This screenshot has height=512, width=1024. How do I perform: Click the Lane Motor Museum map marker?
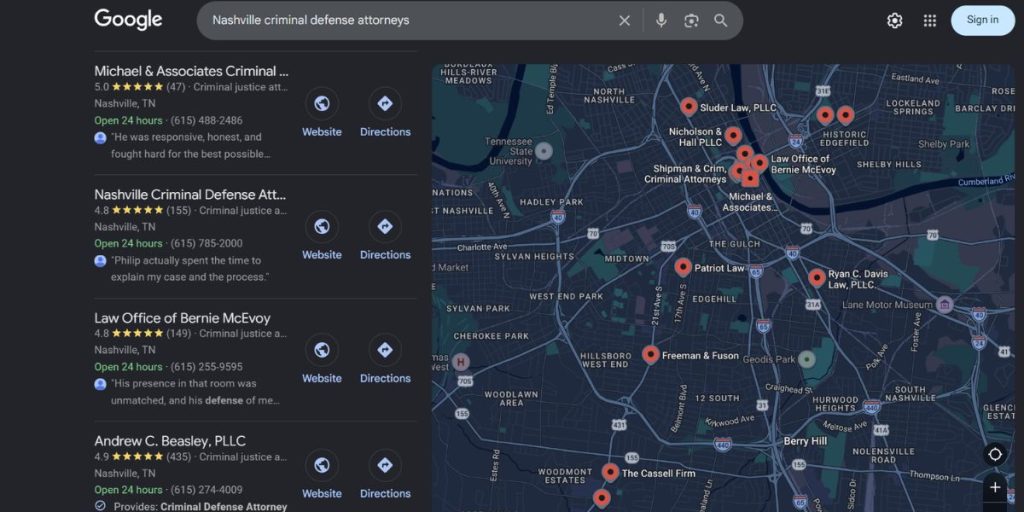click(x=944, y=304)
